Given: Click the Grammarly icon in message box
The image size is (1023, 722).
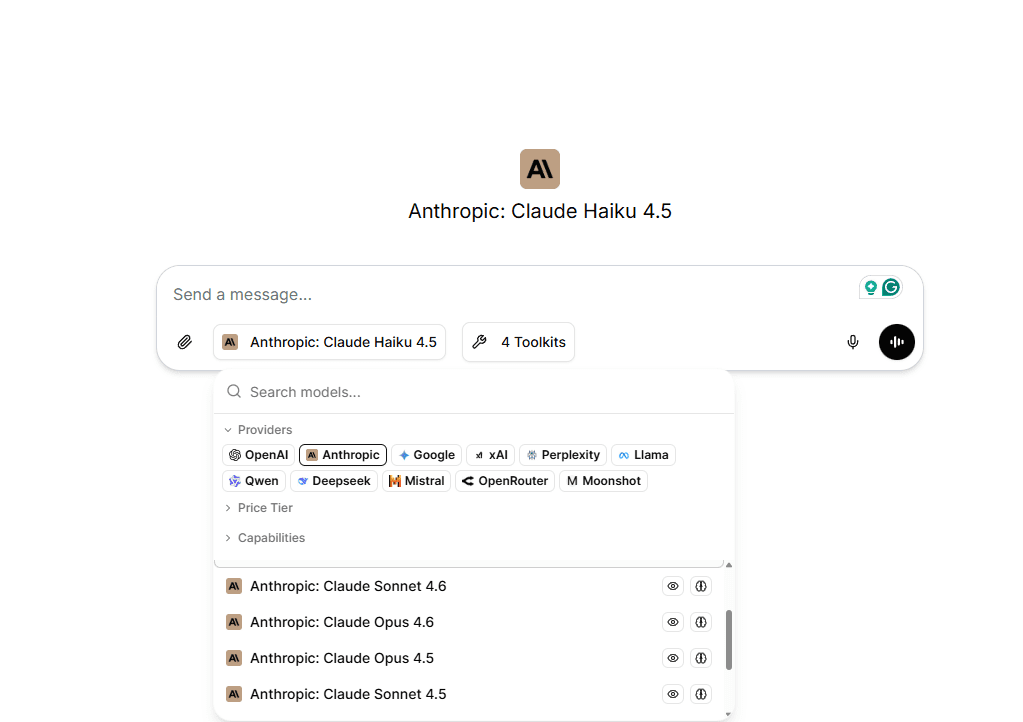Looking at the screenshot, I should [x=890, y=288].
